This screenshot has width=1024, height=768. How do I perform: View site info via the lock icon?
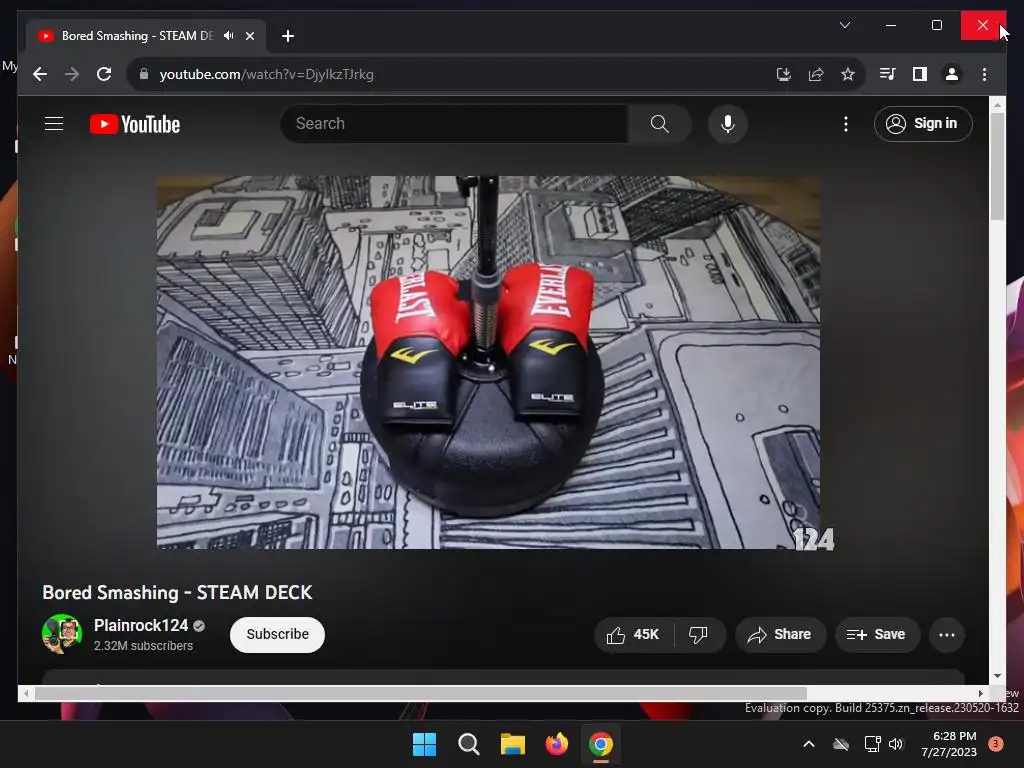144,74
